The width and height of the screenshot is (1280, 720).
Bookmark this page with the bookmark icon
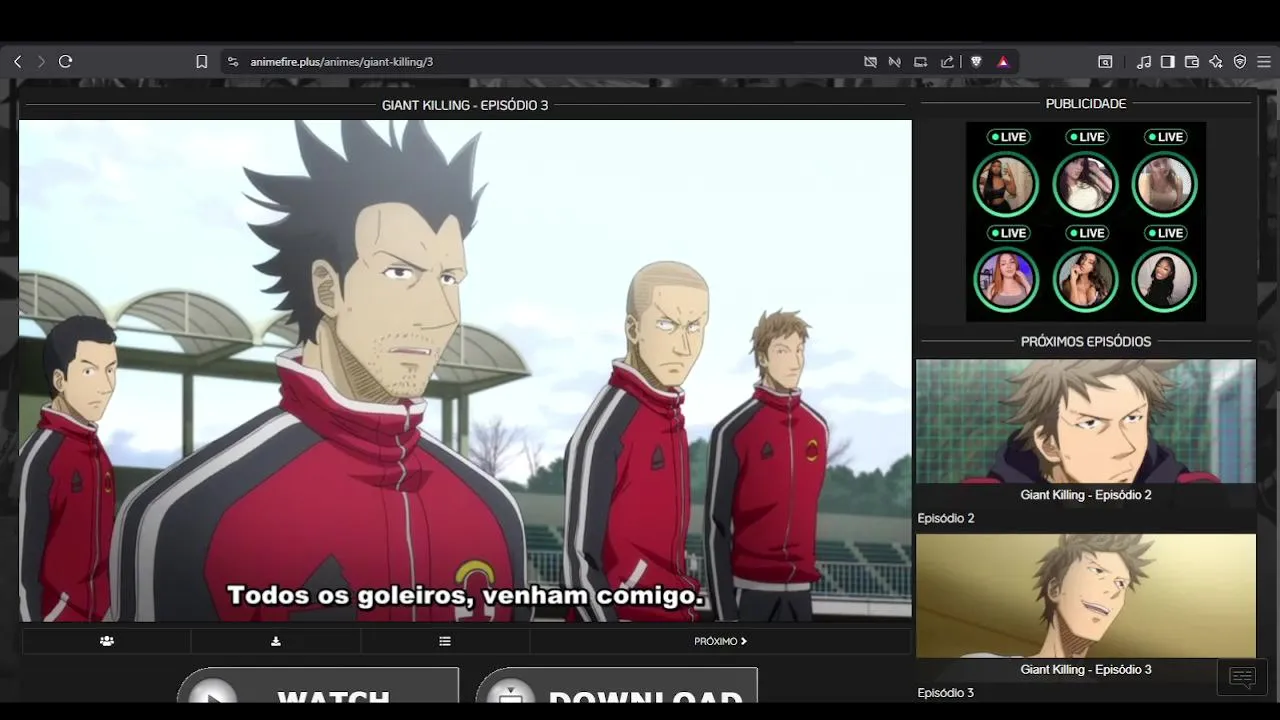click(201, 62)
